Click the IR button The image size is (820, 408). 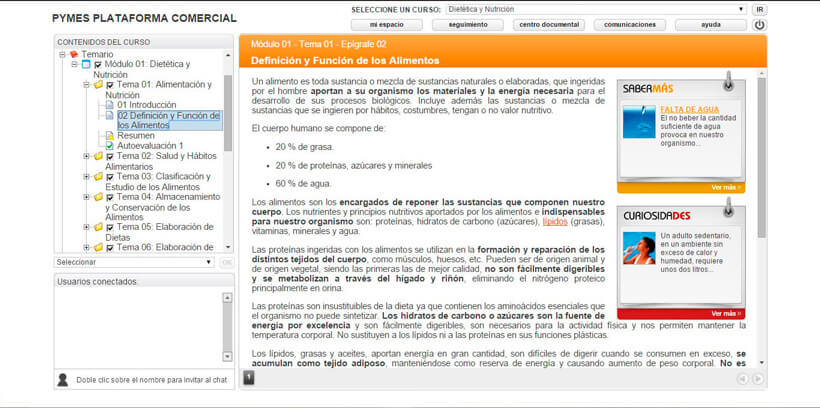point(759,9)
